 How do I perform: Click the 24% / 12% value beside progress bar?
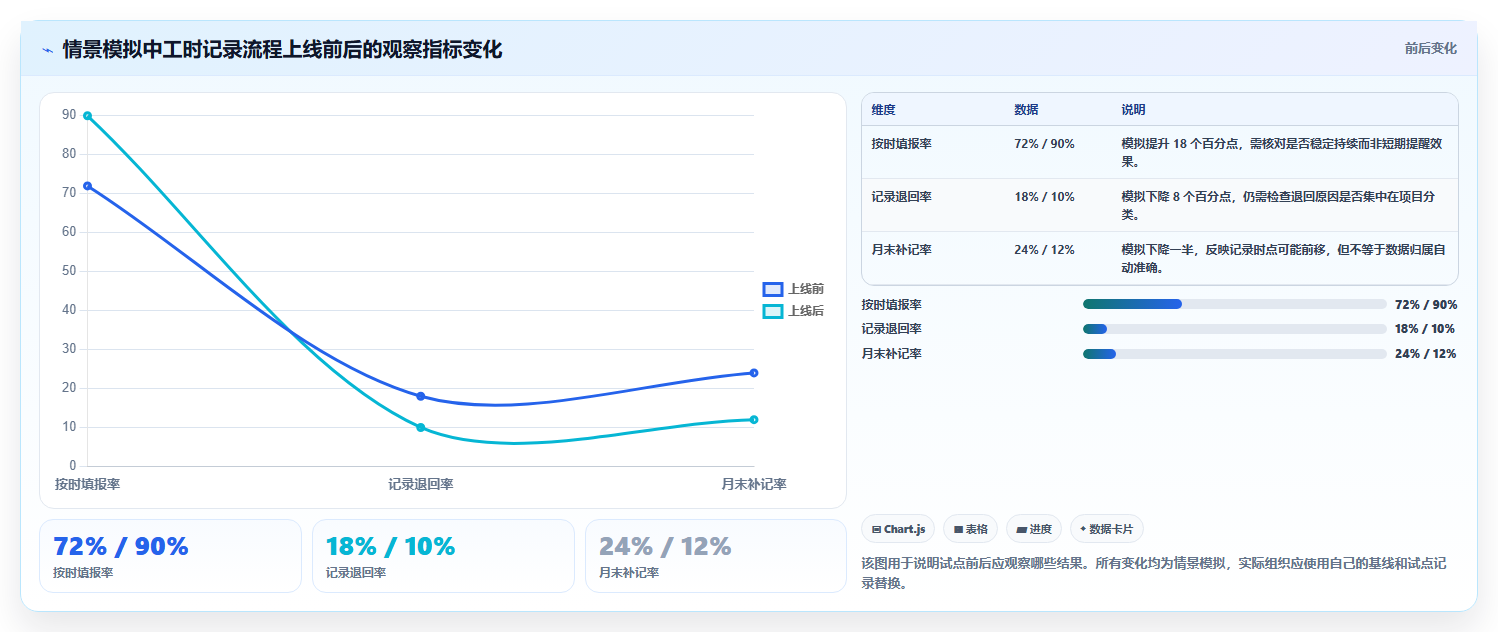pyautogui.click(x=1425, y=353)
